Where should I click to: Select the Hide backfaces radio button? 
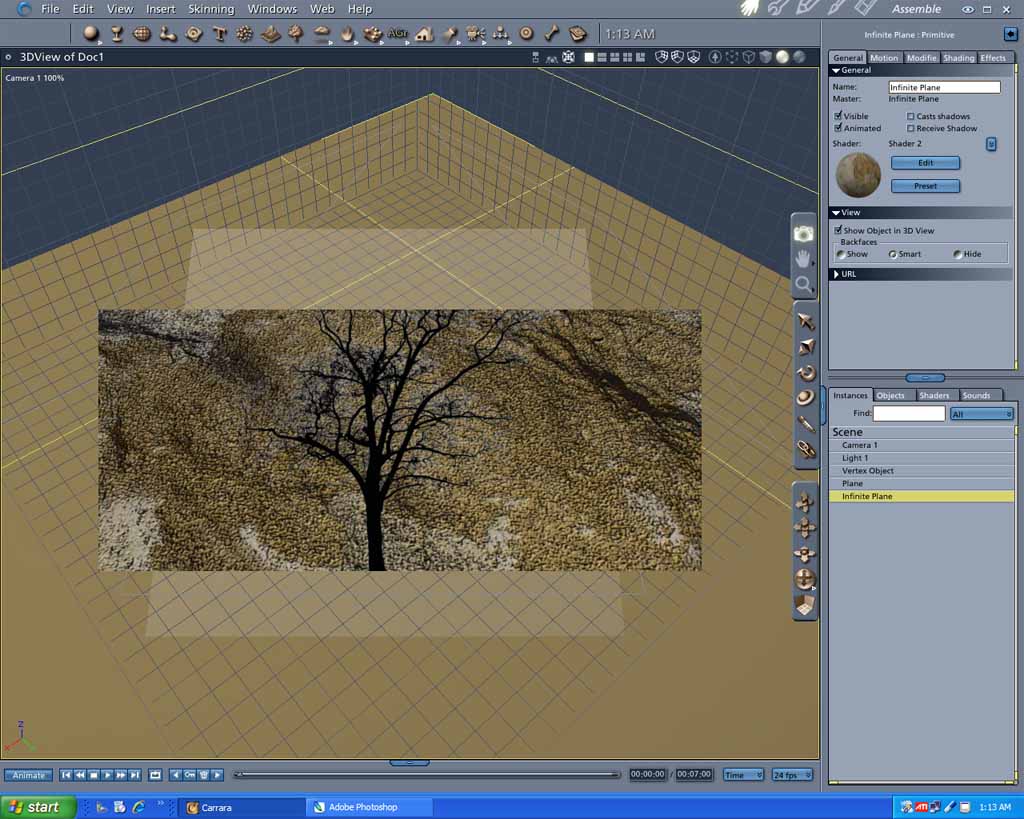957,254
